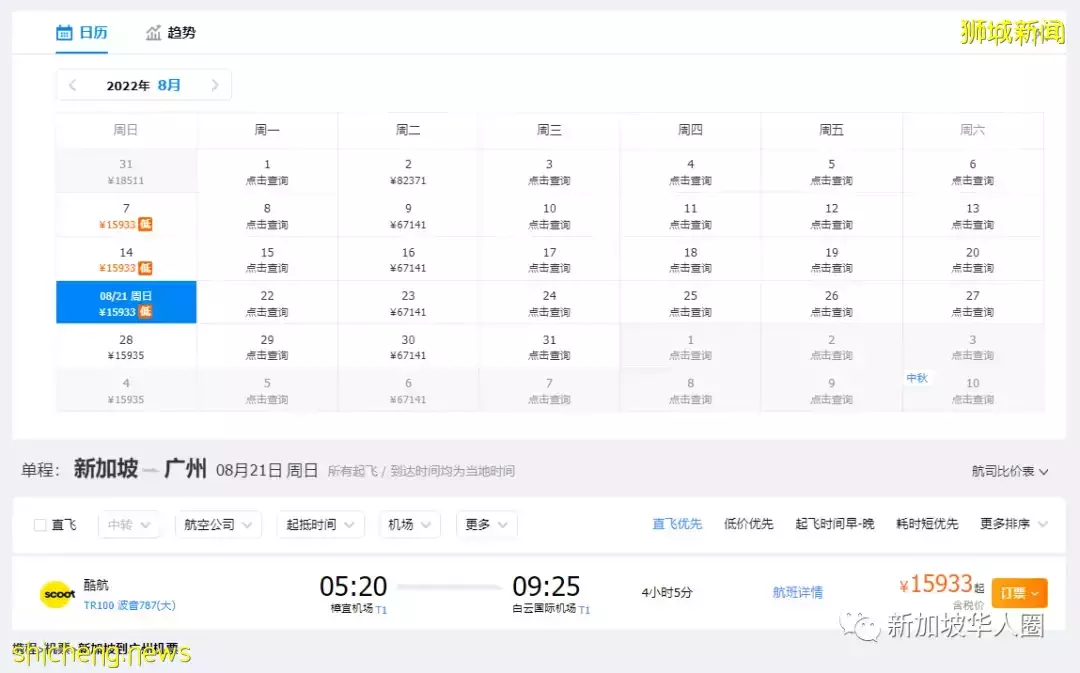Open the 机场 airport filter dropdown
This screenshot has height=673, width=1080.
tap(409, 524)
